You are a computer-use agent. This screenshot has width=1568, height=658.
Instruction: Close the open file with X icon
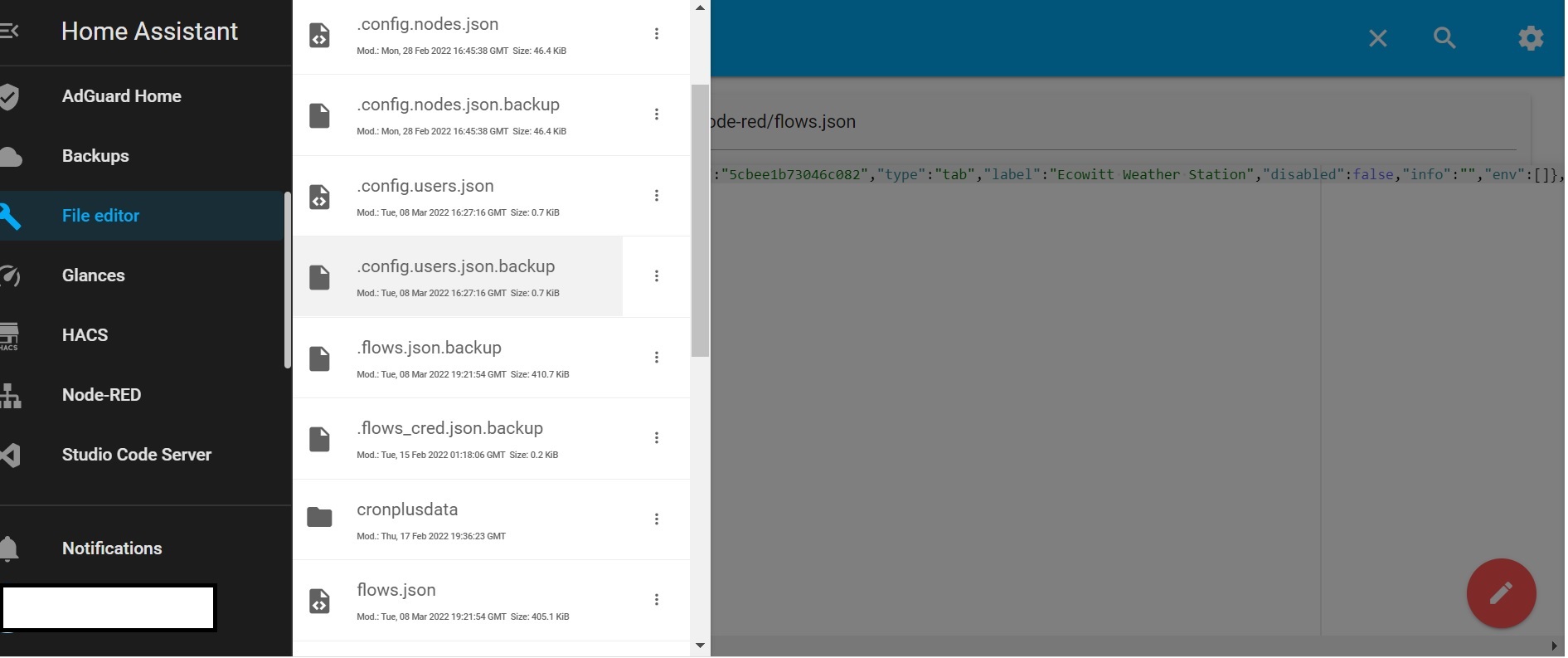click(1378, 38)
